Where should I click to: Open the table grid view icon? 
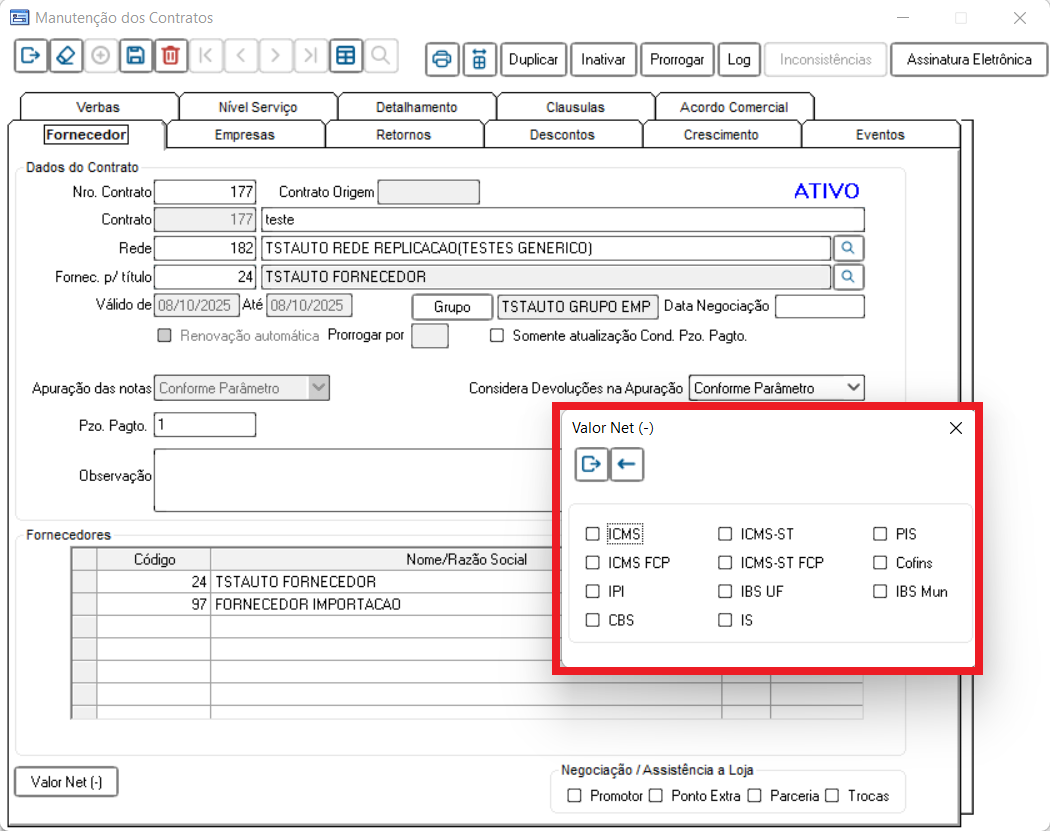(346, 56)
